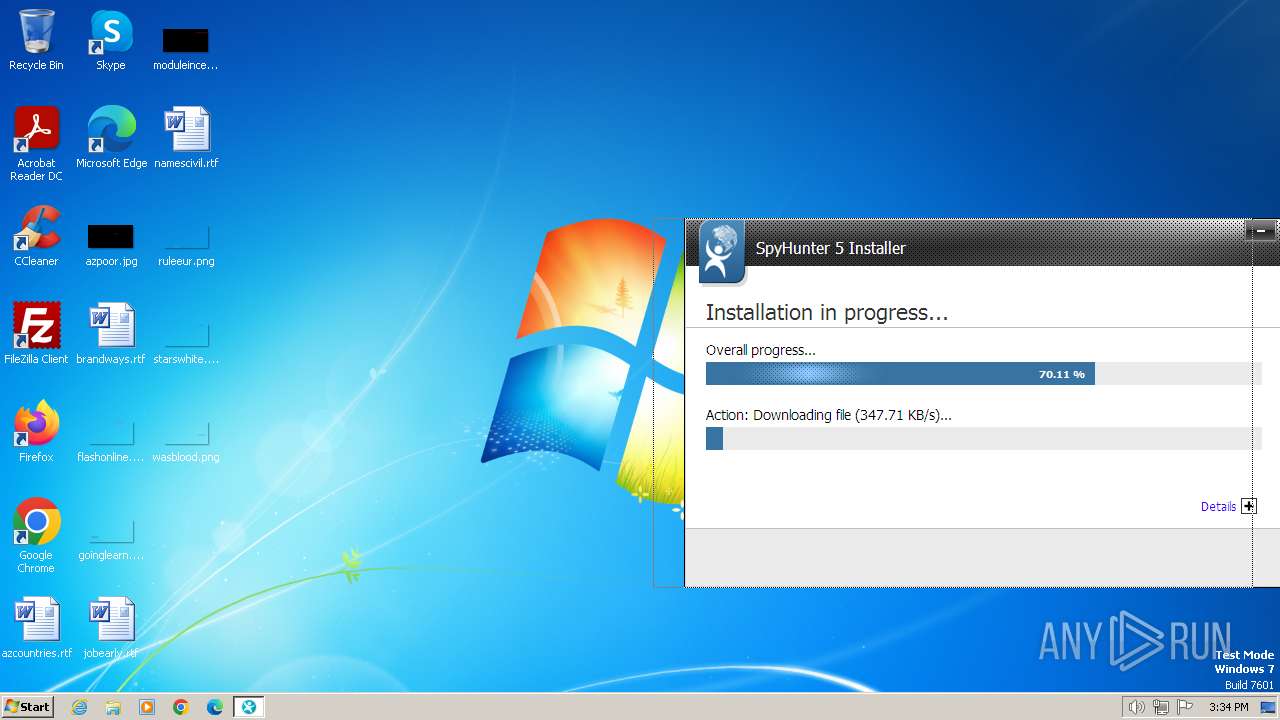Switch to SpyHunter installer taskbar button
Image resolution: width=1280 pixels, height=720 pixels.
pyautogui.click(x=248, y=707)
